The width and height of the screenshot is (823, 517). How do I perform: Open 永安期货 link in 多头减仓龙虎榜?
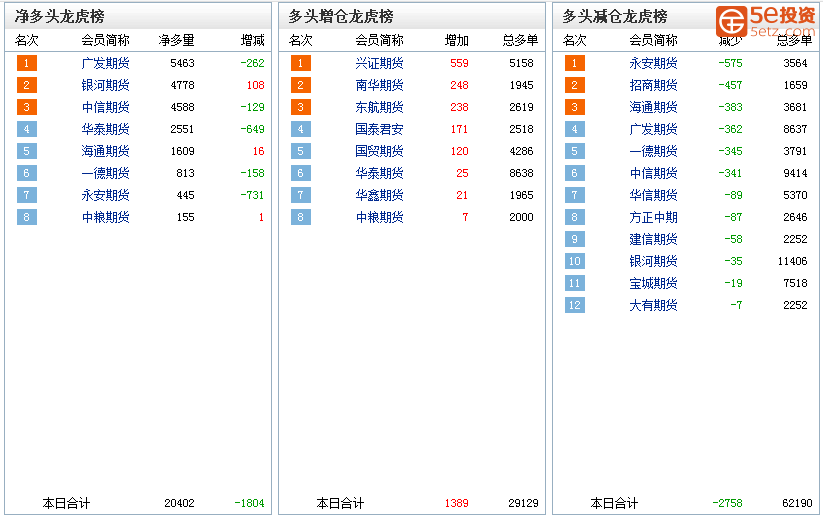(x=653, y=64)
